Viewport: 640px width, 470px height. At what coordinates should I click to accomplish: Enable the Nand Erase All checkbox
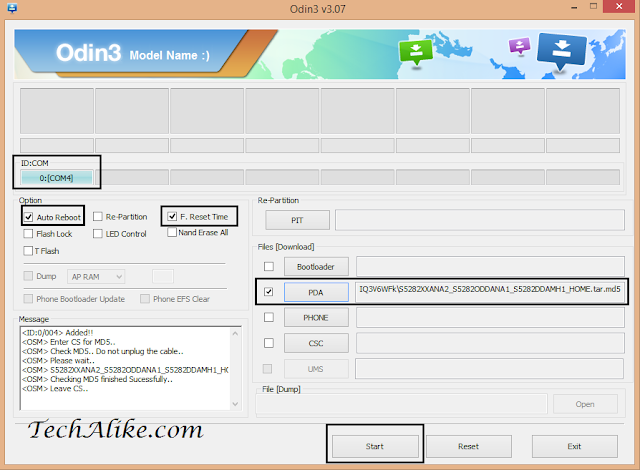coord(172,232)
